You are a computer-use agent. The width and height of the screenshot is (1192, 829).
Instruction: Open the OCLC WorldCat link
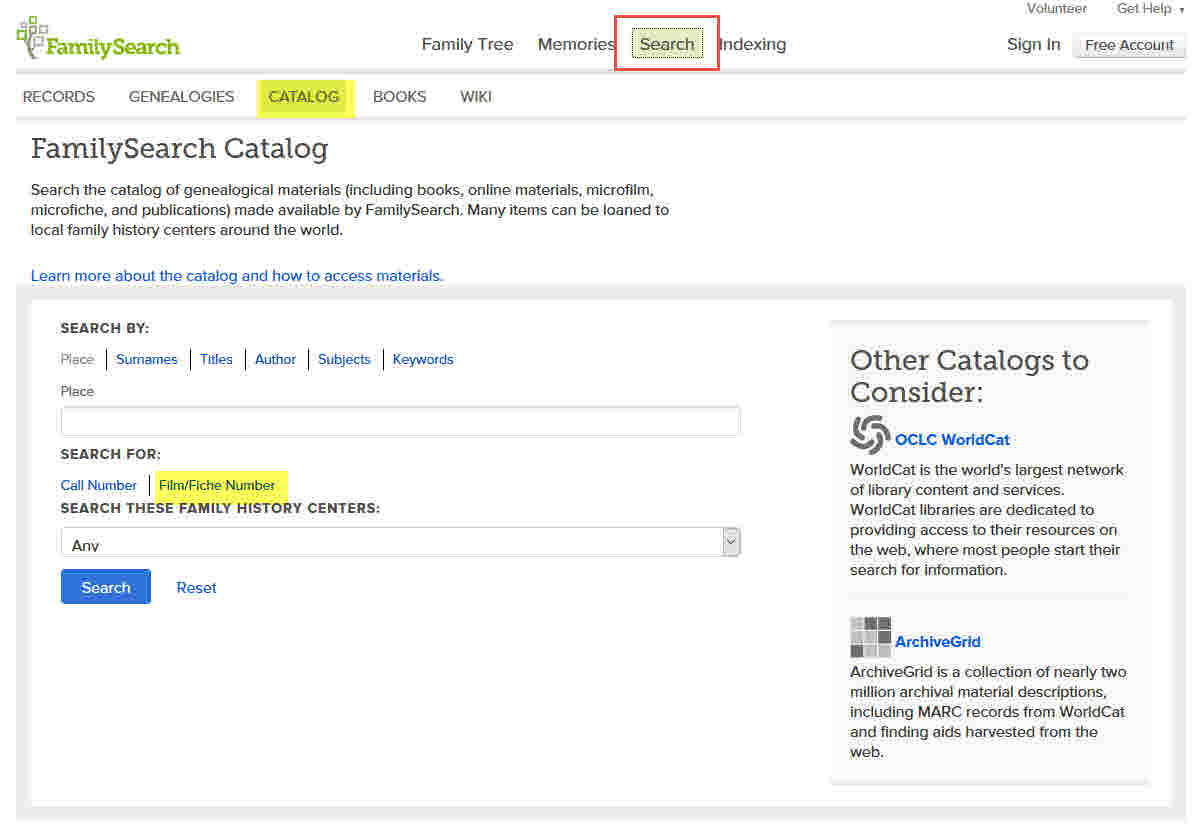coord(952,440)
